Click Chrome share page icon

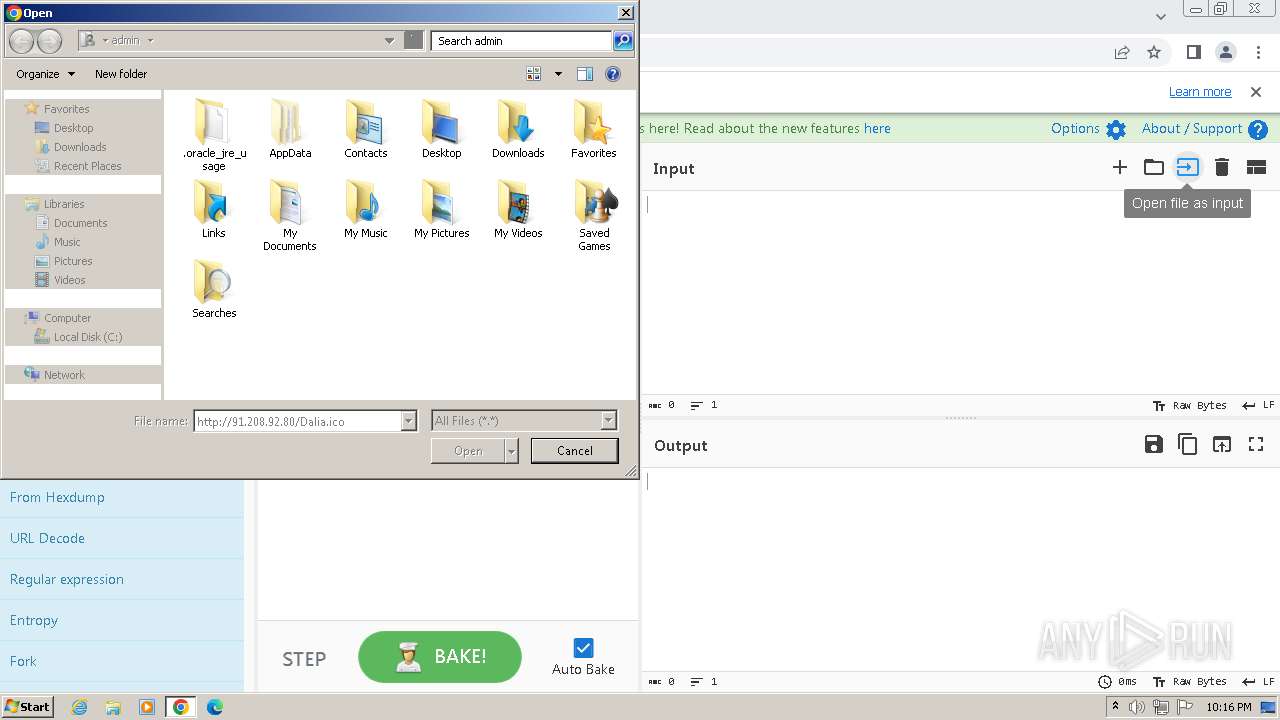(x=1122, y=52)
